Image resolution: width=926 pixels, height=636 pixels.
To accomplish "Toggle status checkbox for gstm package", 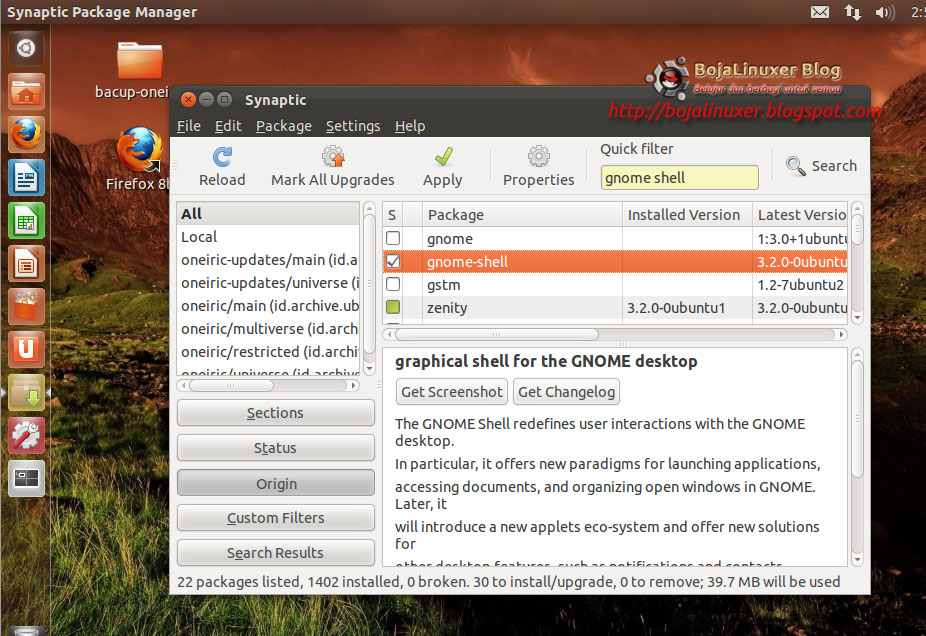I will [393, 284].
